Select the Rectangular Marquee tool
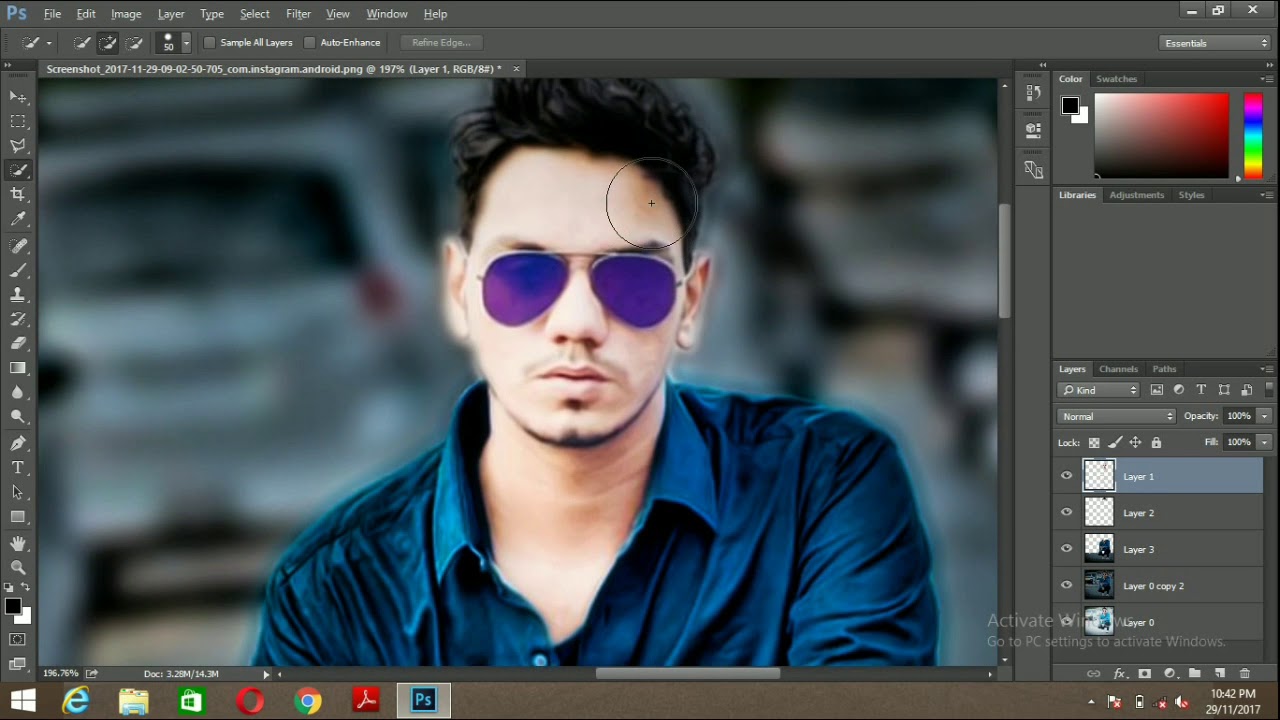 pos(18,121)
